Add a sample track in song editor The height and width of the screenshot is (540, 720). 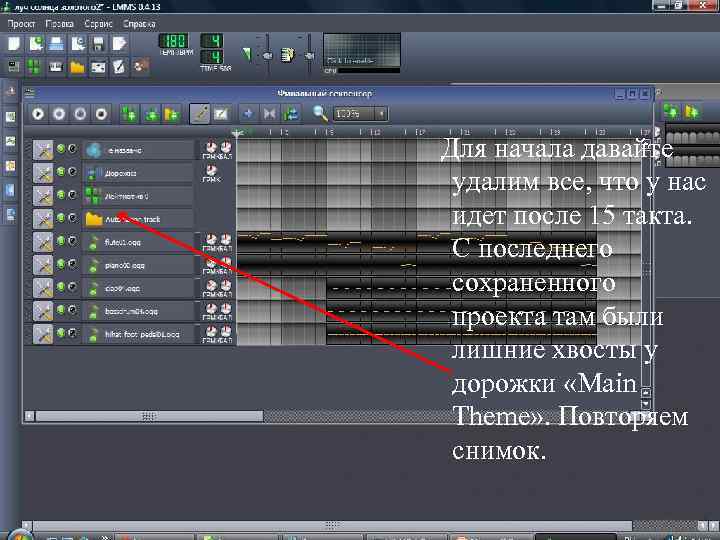(151, 113)
